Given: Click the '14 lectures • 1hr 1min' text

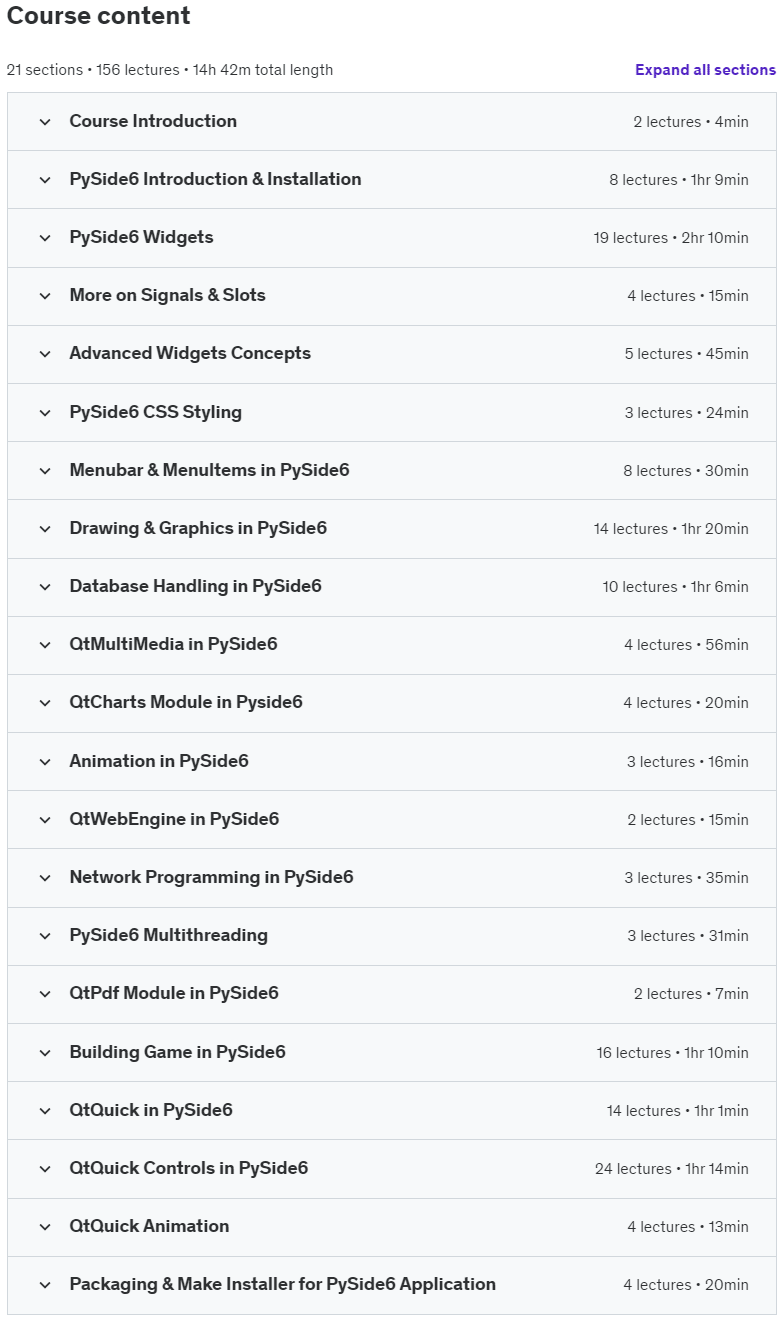Looking at the screenshot, I should 677,1111.
